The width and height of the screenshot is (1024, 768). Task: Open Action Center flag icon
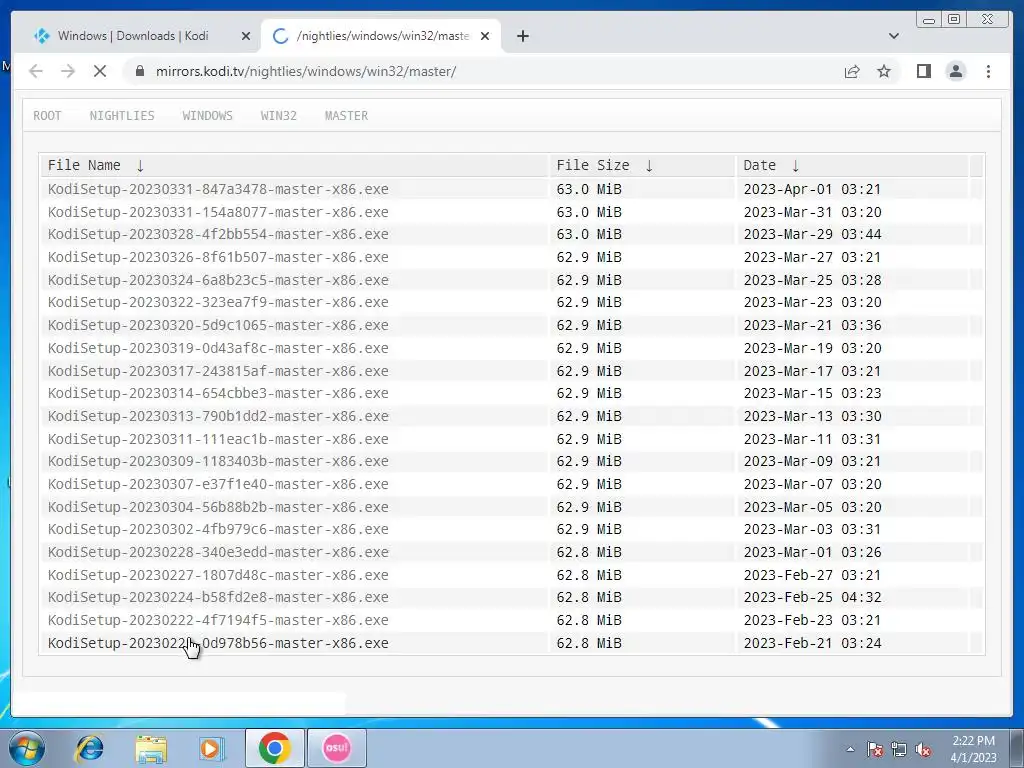pos(874,750)
